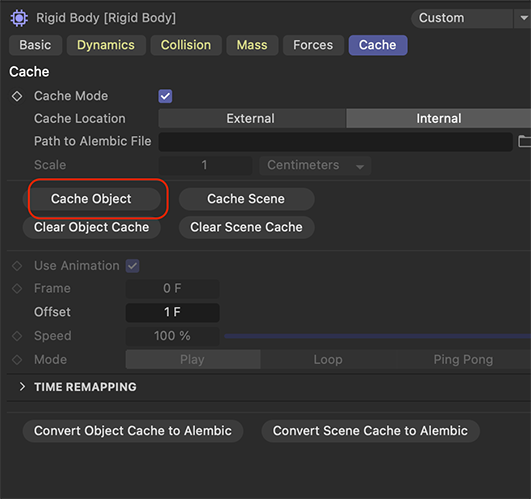Screen dimensions: 531x499
Task: Click the Speed percentage slider
Action: coord(377,336)
